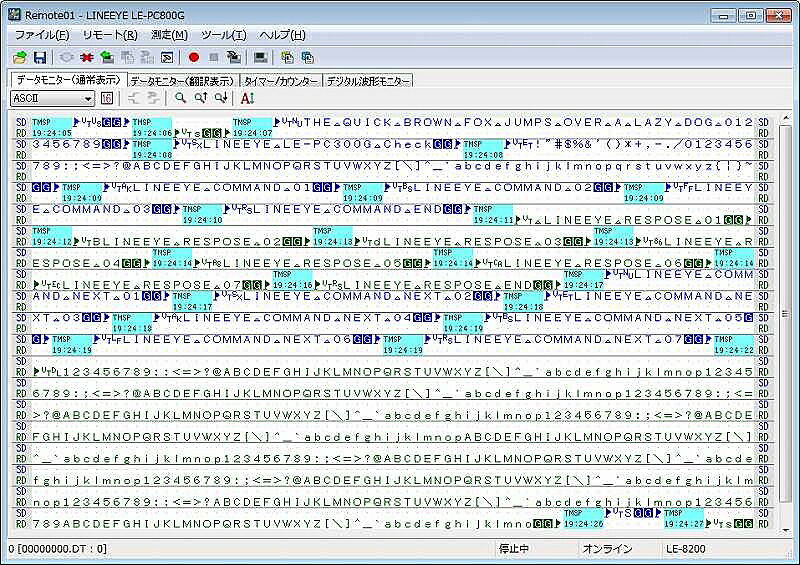Maximize the Remote01 window
The height and width of the screenshot is (565, 800).
(750, 15)
